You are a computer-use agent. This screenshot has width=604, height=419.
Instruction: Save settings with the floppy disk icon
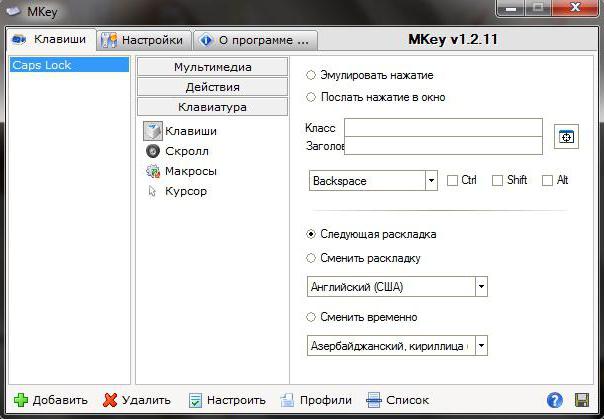[x=582, y=400]
